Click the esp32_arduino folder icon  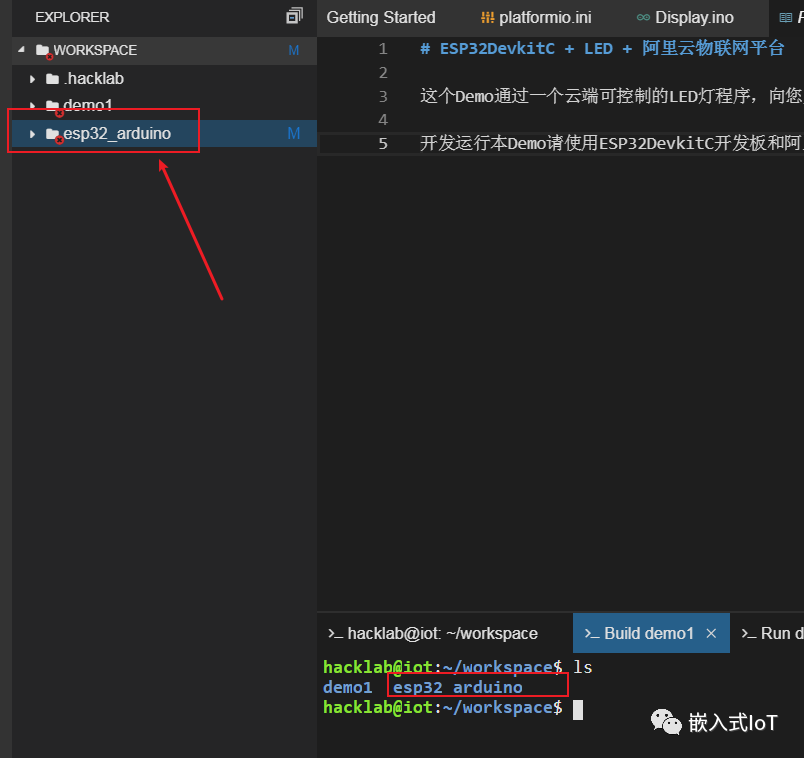[x=52, y=134]
